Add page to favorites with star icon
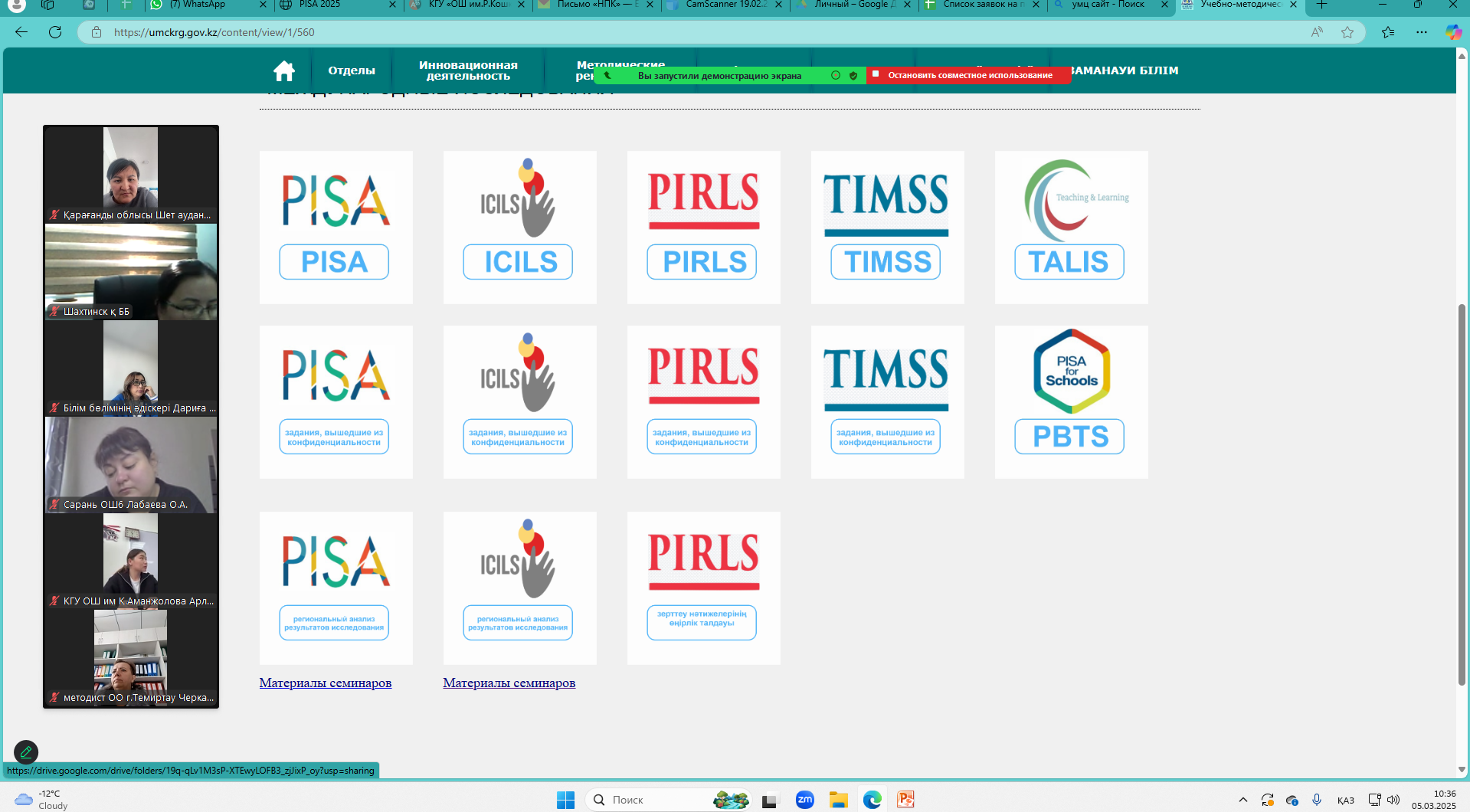Image resolution: width=1470 pixels, height=812 pixels. point(1347,32)
